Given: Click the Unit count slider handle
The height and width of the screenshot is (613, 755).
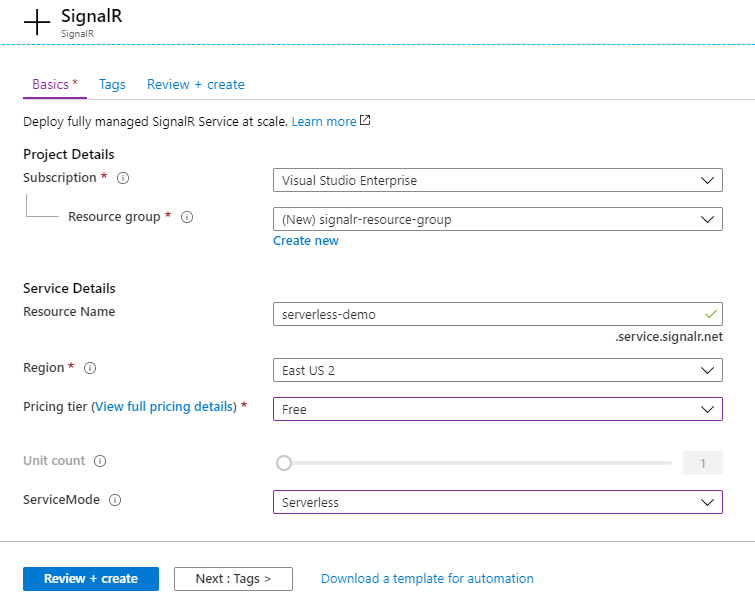Looking at the screenshot, I should pos(284,463).
